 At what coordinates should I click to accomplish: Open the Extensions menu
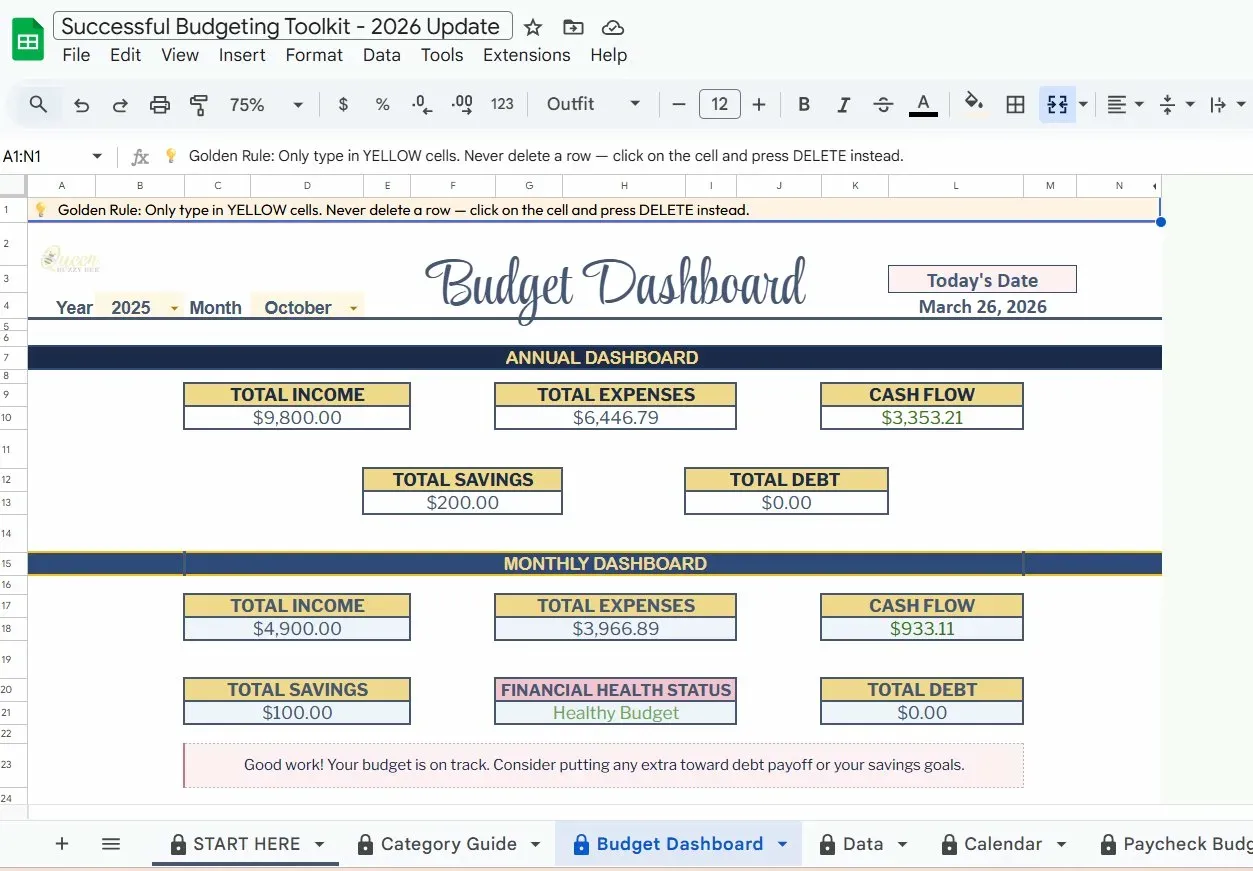point(526,55)
